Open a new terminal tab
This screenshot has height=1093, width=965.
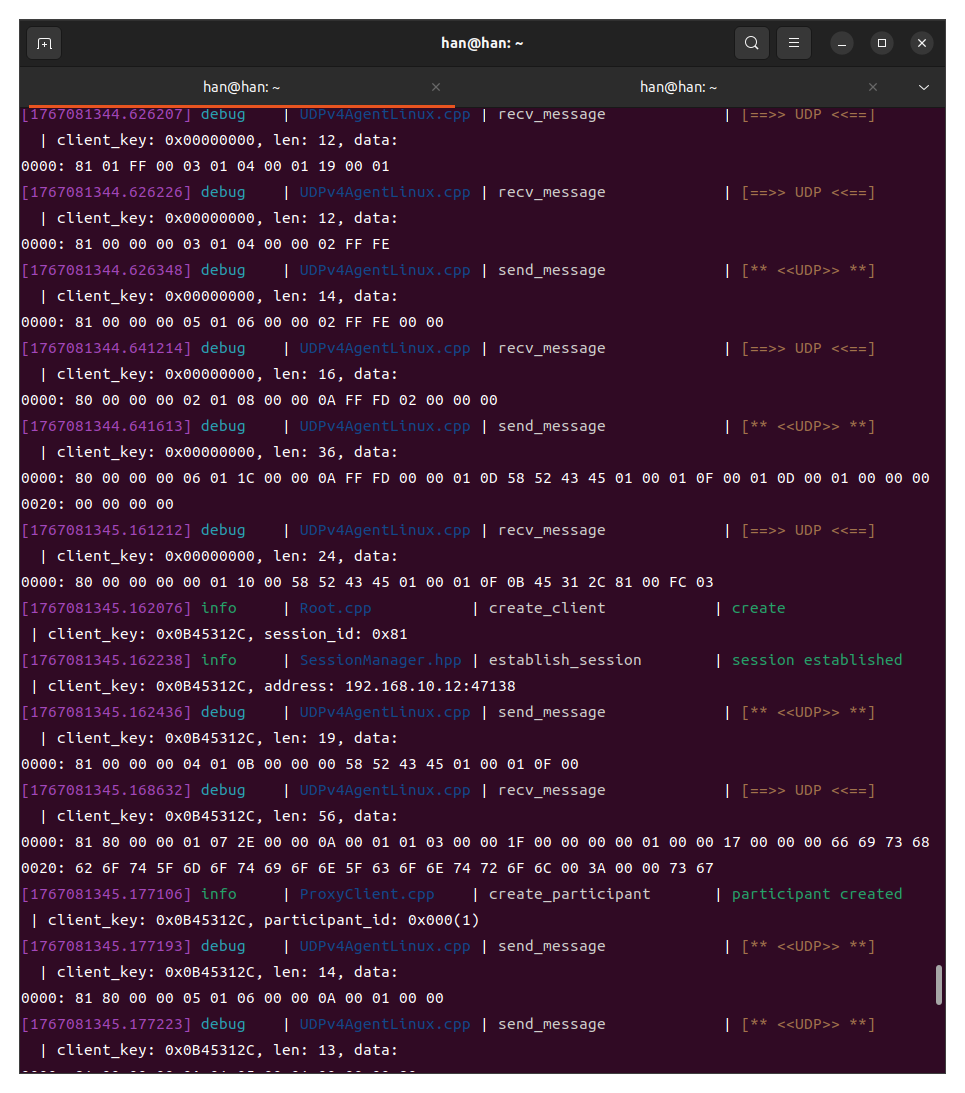coord(44,43)
